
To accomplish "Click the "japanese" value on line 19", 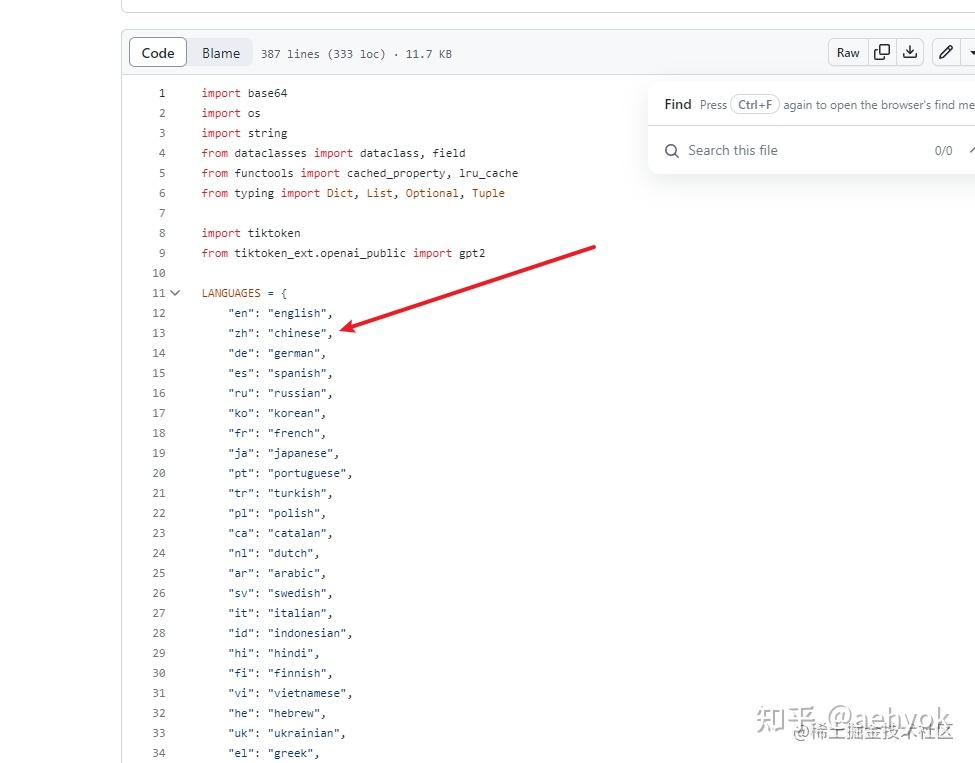I will [x=301, y=453].
